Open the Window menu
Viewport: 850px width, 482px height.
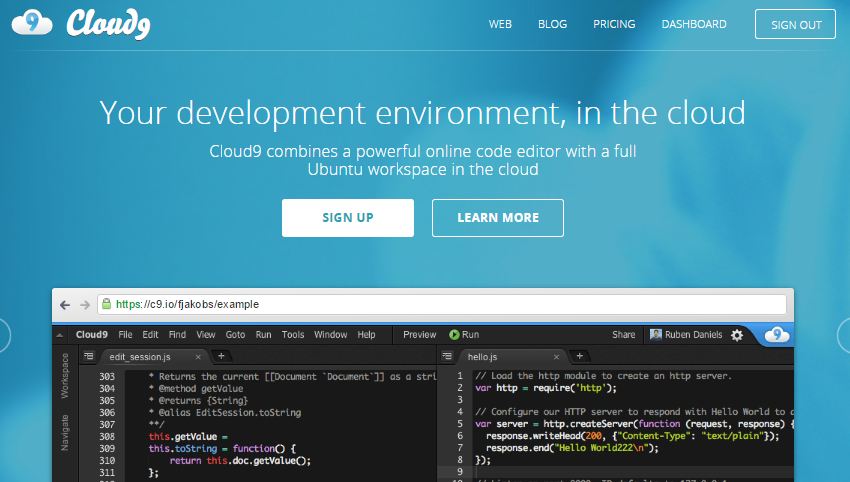(331, 335)
